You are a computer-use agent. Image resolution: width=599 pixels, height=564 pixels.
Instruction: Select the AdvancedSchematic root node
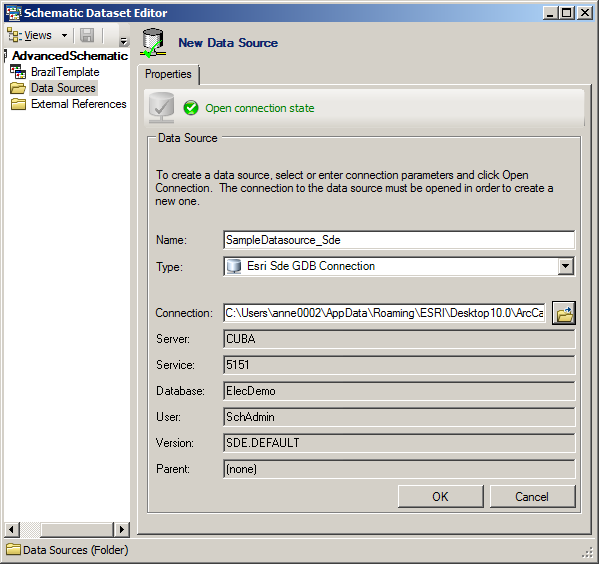(70, 56)
